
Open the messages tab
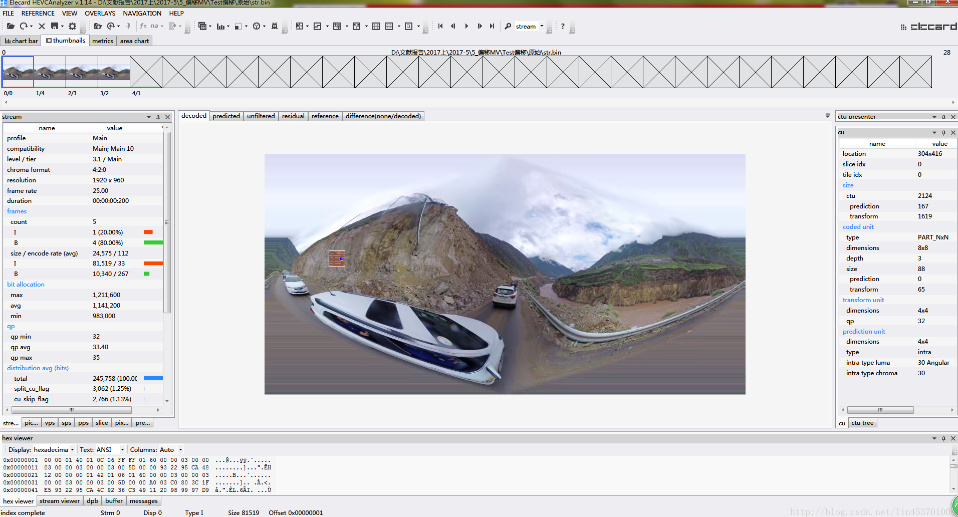[143, 501]
